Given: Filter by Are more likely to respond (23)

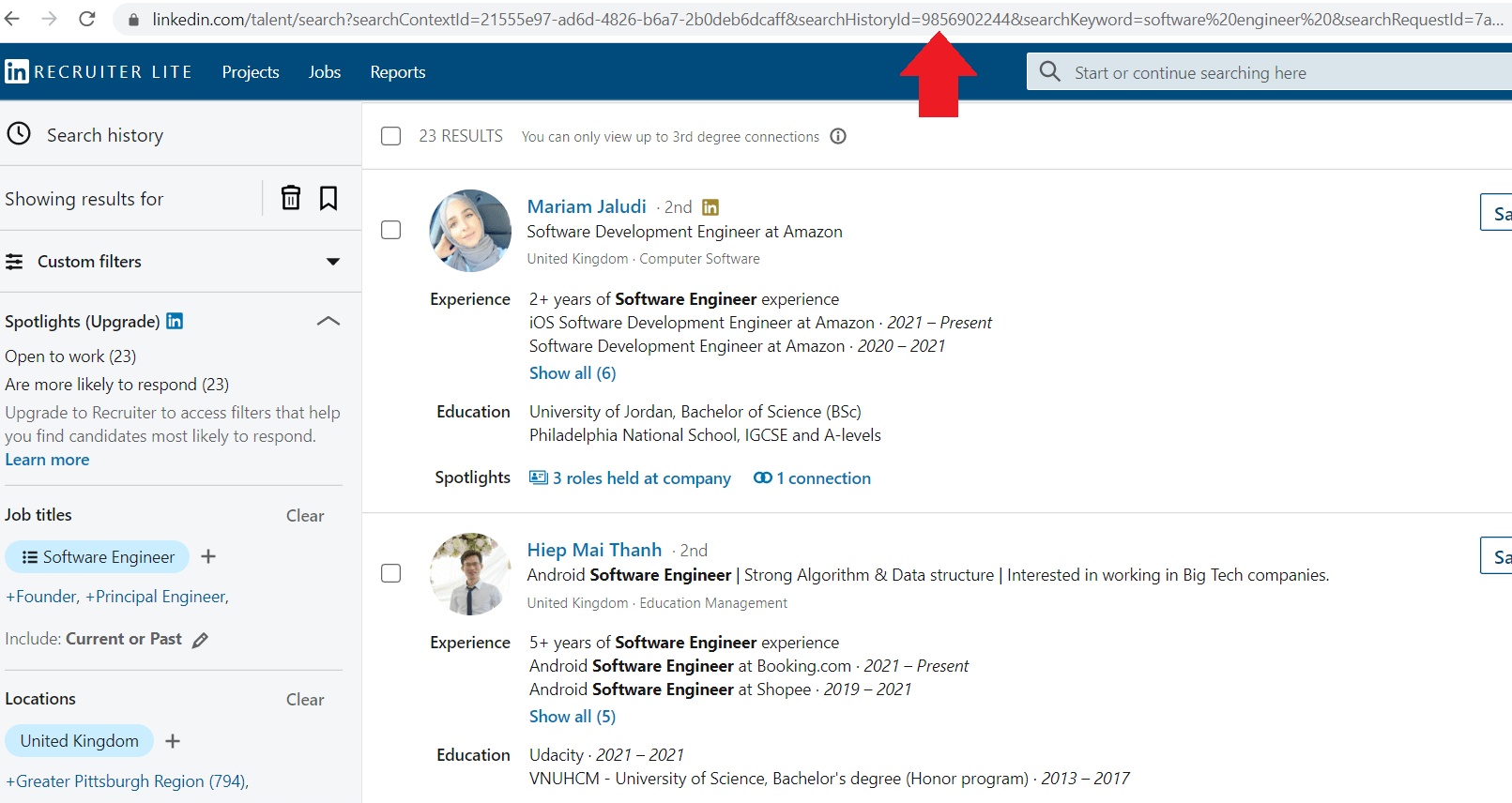Looking at the screenshot, I should [x=116, y=385].
